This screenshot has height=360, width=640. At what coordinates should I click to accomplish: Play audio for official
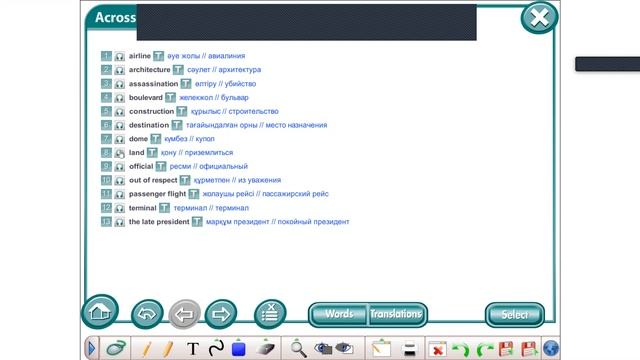119,167
